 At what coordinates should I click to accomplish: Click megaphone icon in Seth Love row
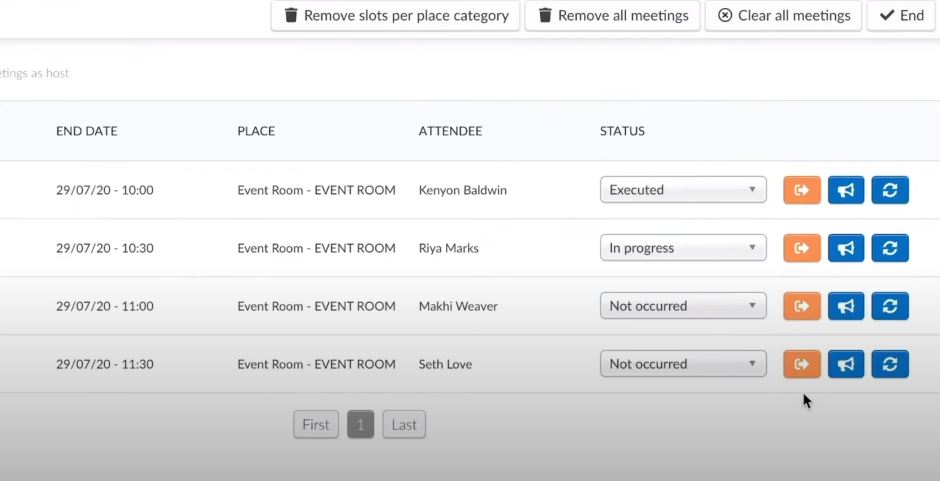(846, 364)
